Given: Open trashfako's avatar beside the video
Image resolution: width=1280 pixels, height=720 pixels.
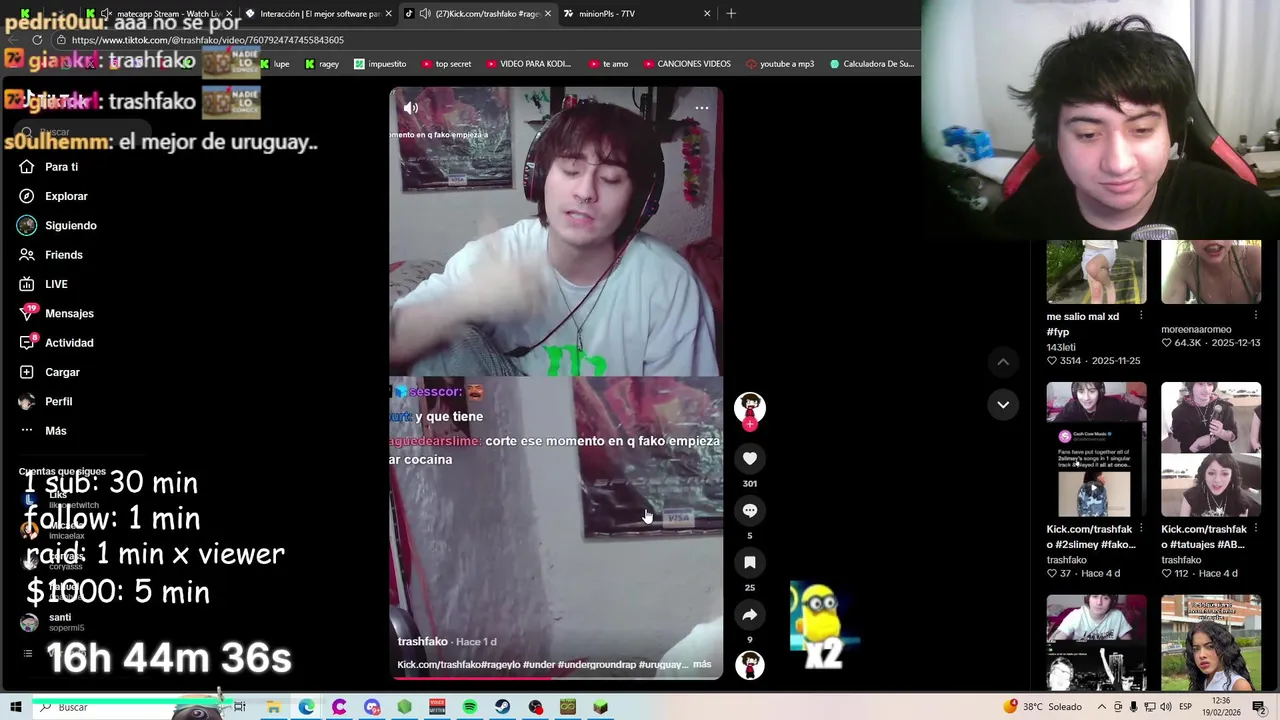Looking at the screenshot, I should click(750, 406).
